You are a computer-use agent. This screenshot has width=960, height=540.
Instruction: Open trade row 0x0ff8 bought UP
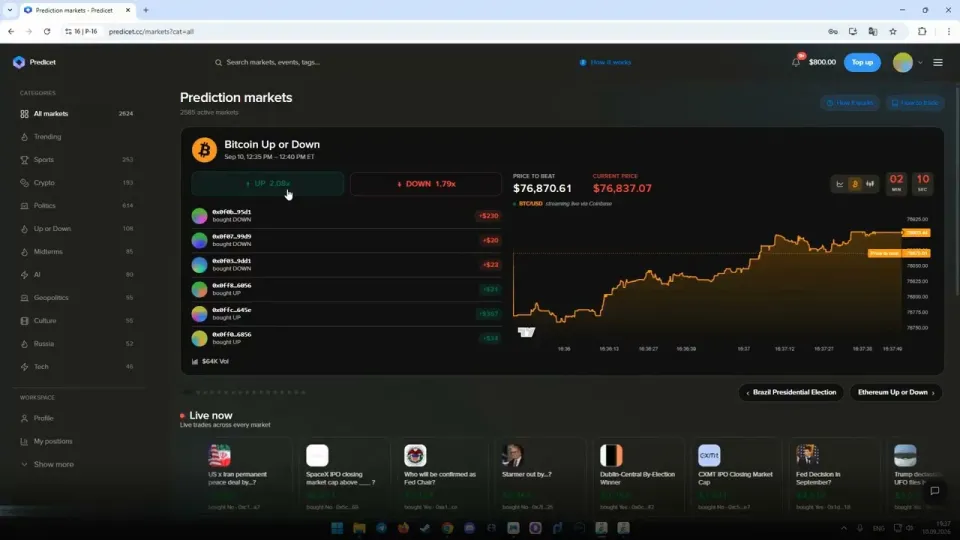[x=347, y=289]
